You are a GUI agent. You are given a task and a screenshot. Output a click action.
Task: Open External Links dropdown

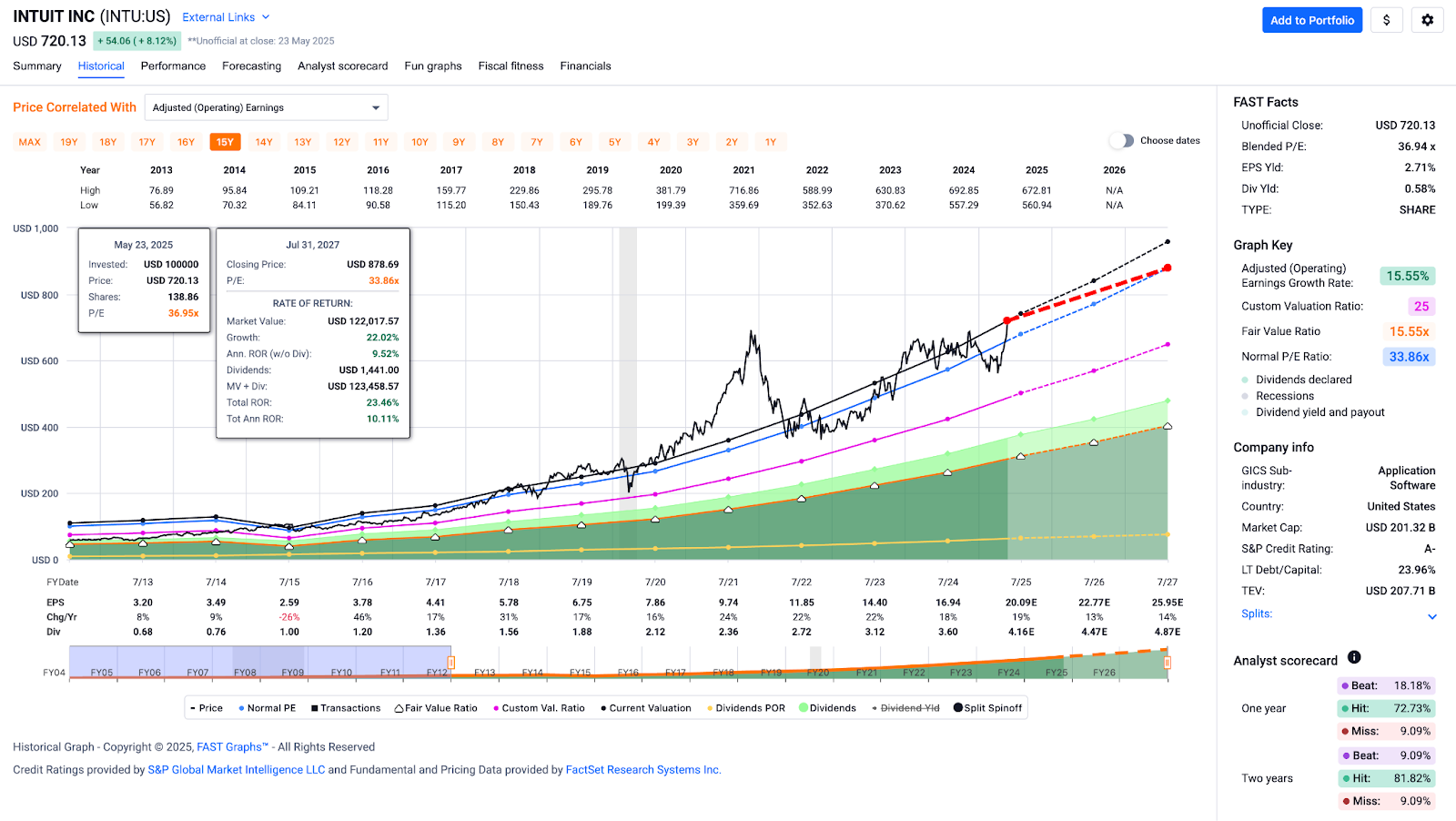tap(226, 17)
